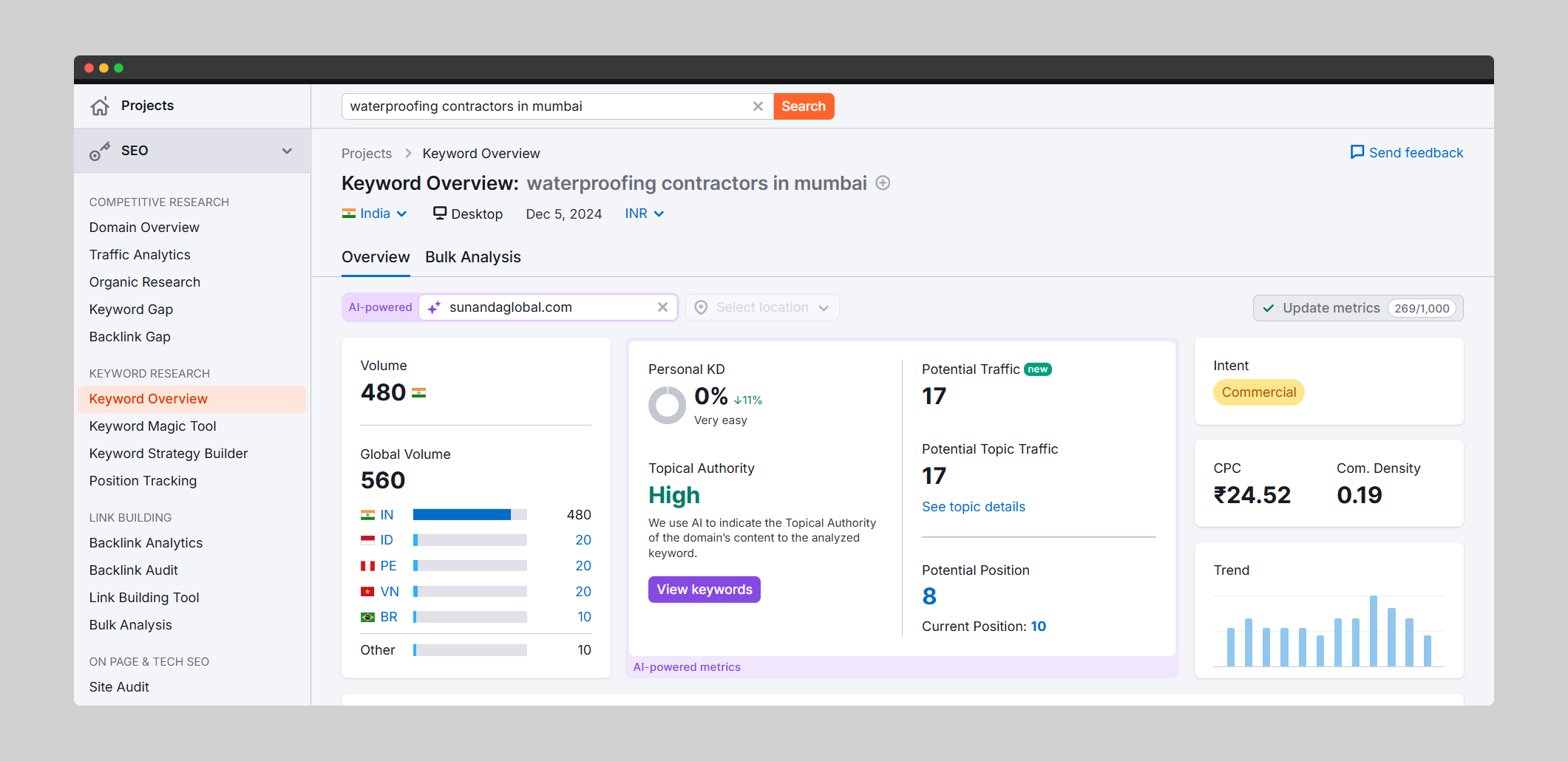The width and height of the screenshot is (1568, 761).
Task: Click the IN volume progress bar
Action: tap(469, 515)
